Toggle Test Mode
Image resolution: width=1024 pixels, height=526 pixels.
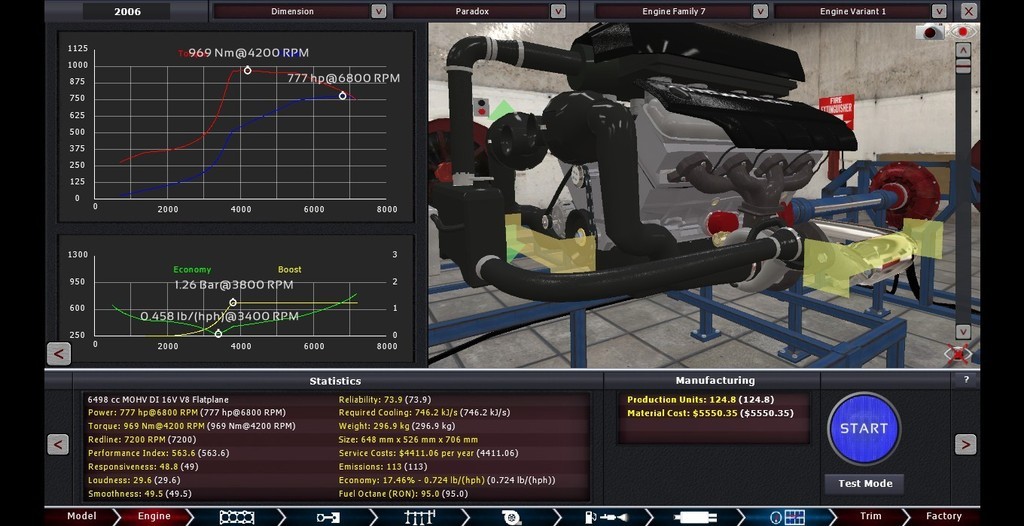864,483
